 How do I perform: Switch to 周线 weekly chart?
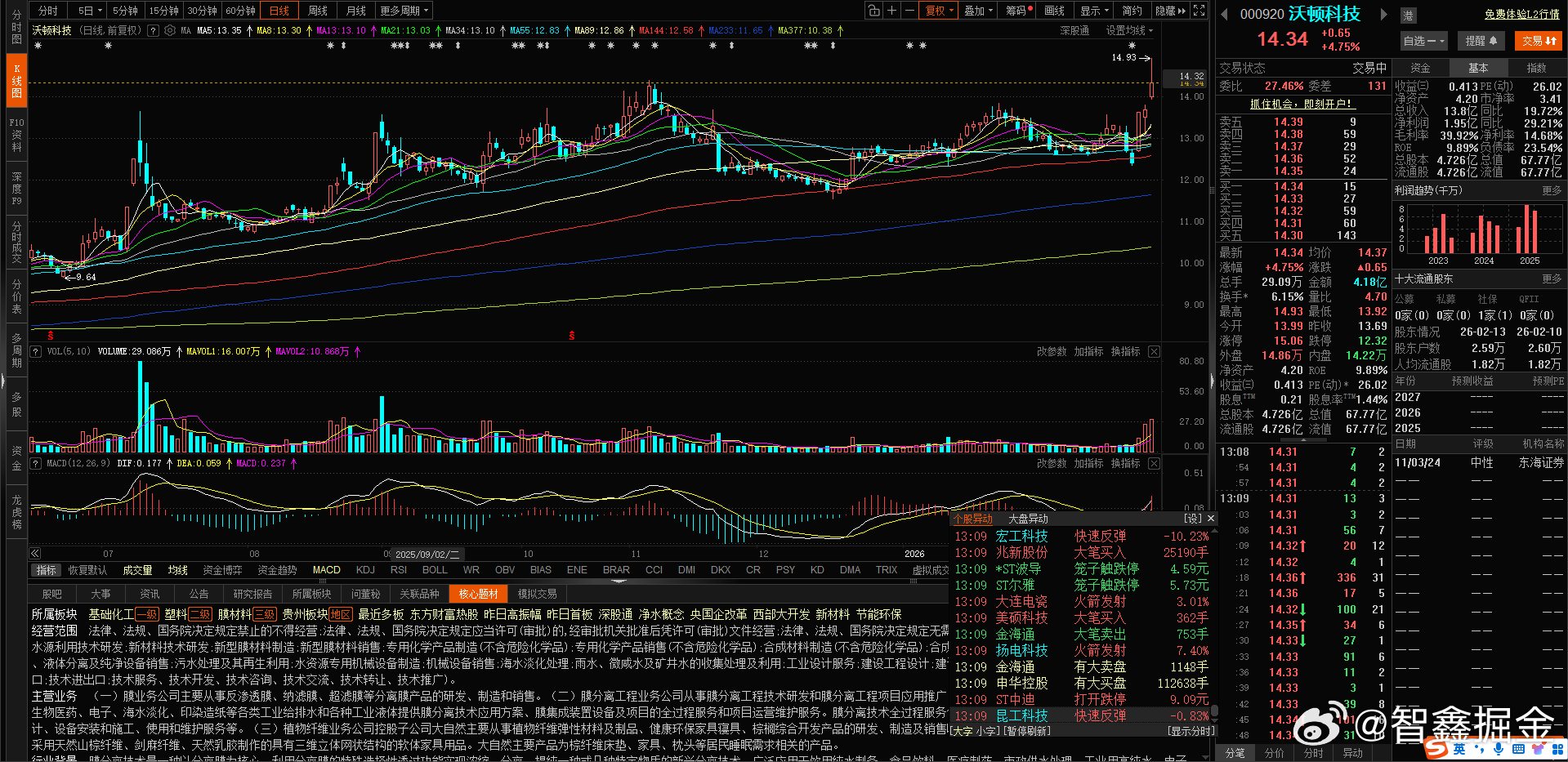click(x=318, y=11)
